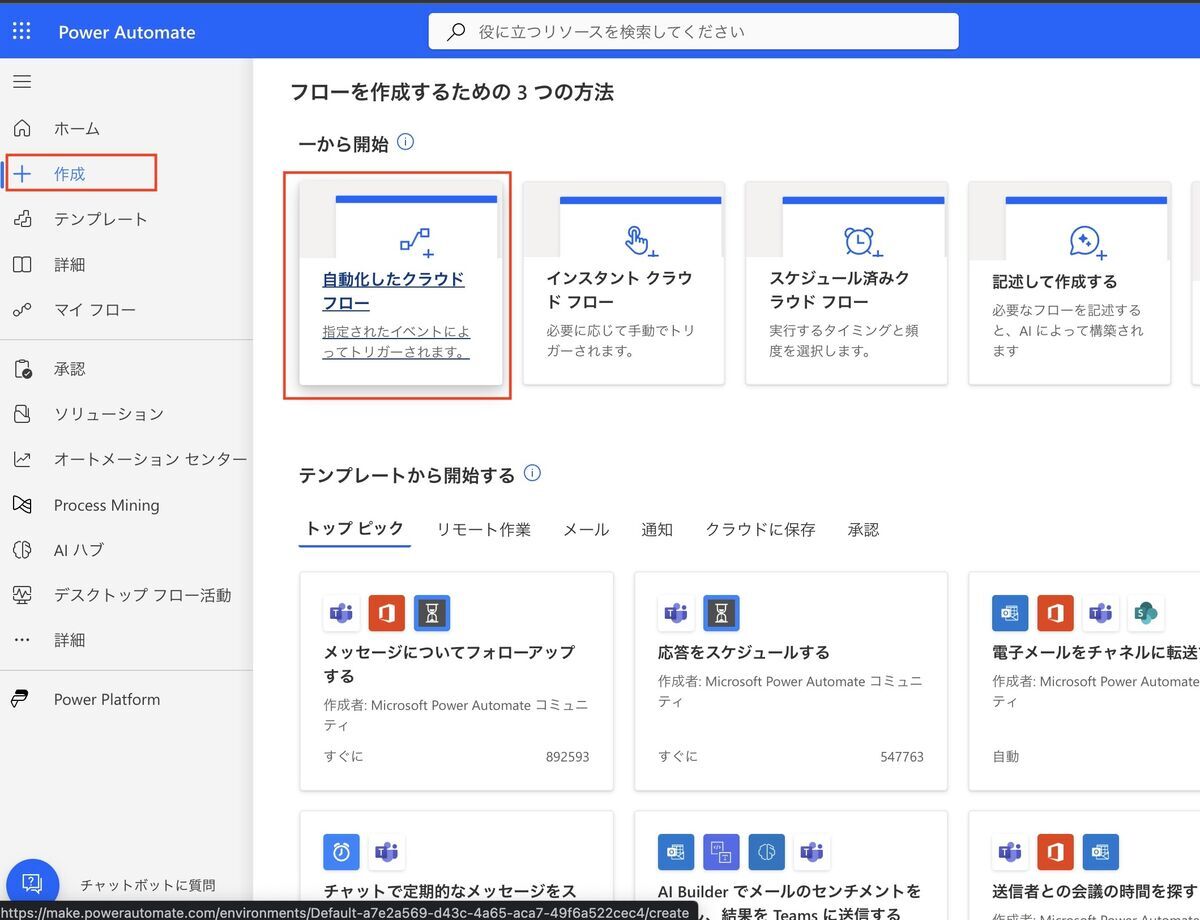Choose the 記述して作成する card

pos(1069,283)
